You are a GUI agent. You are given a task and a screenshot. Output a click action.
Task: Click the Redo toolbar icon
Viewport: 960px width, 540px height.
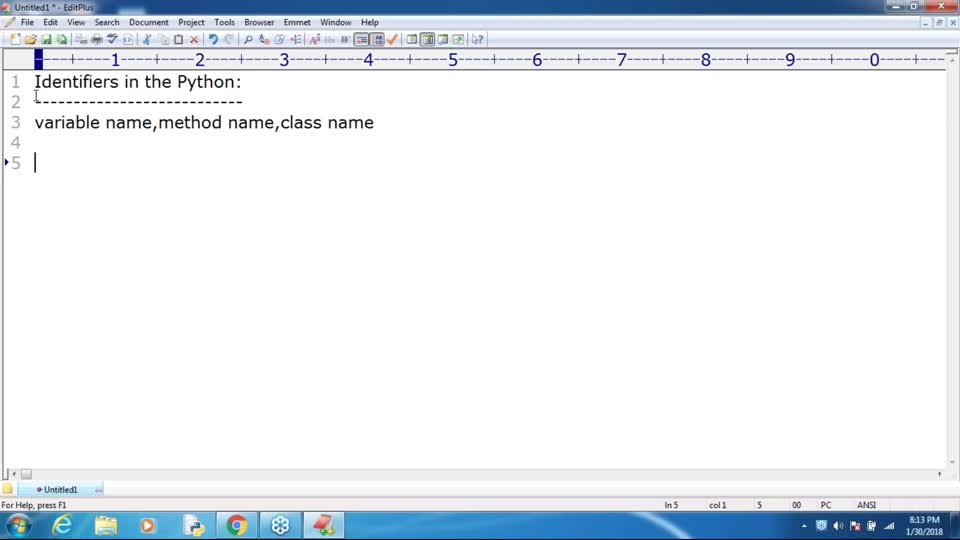pos(229,40)
